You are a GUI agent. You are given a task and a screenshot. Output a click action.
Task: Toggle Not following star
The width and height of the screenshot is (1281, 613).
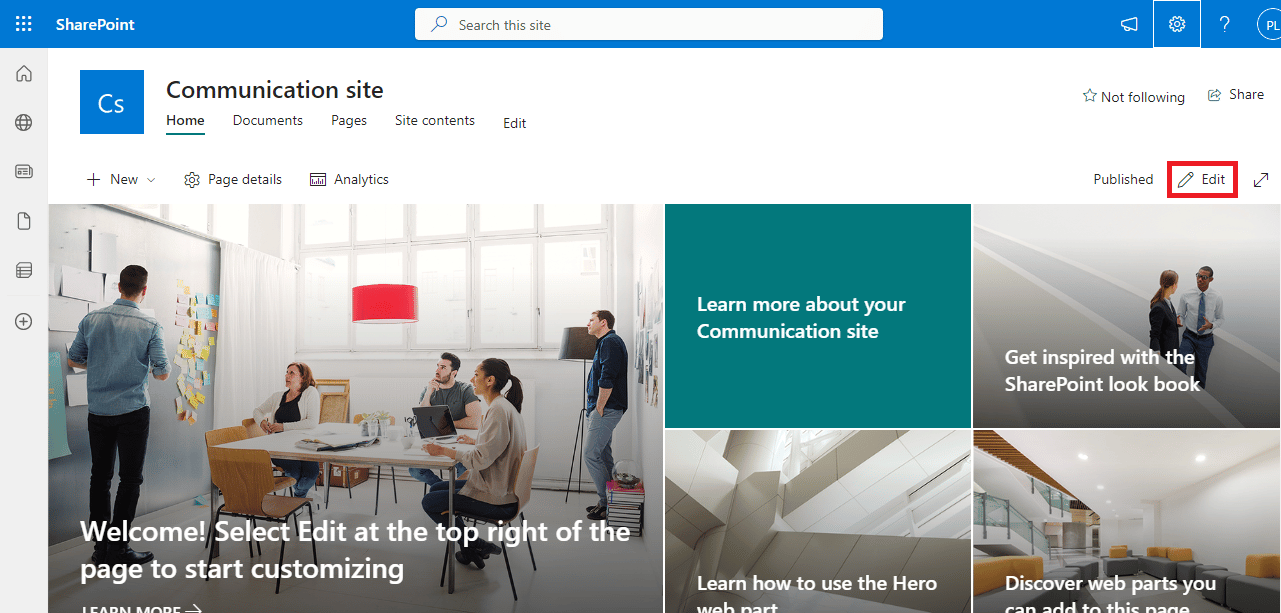tap(1134, 96)
